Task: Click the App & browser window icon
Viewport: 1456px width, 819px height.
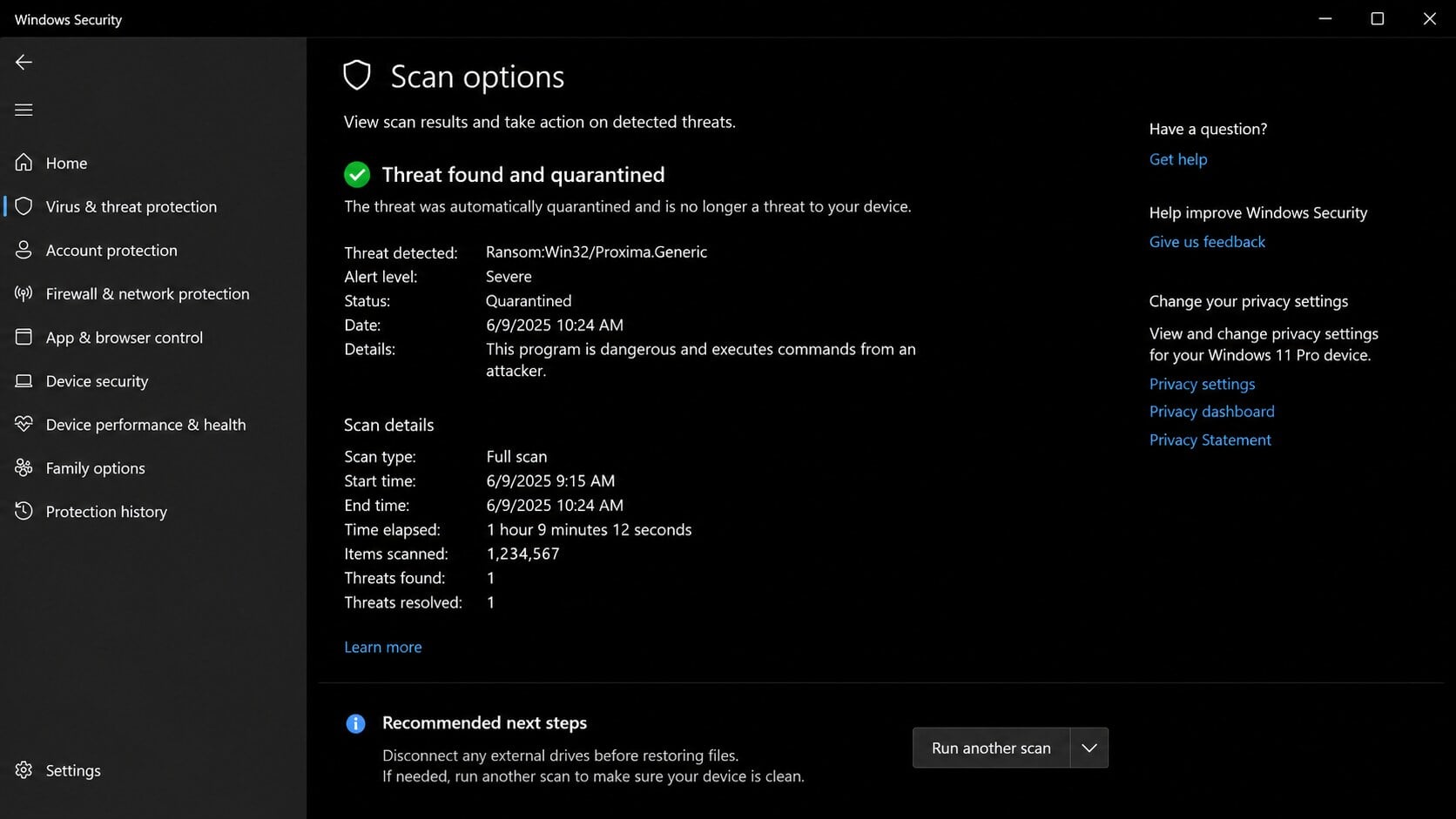Action: (x=24, y=337)
